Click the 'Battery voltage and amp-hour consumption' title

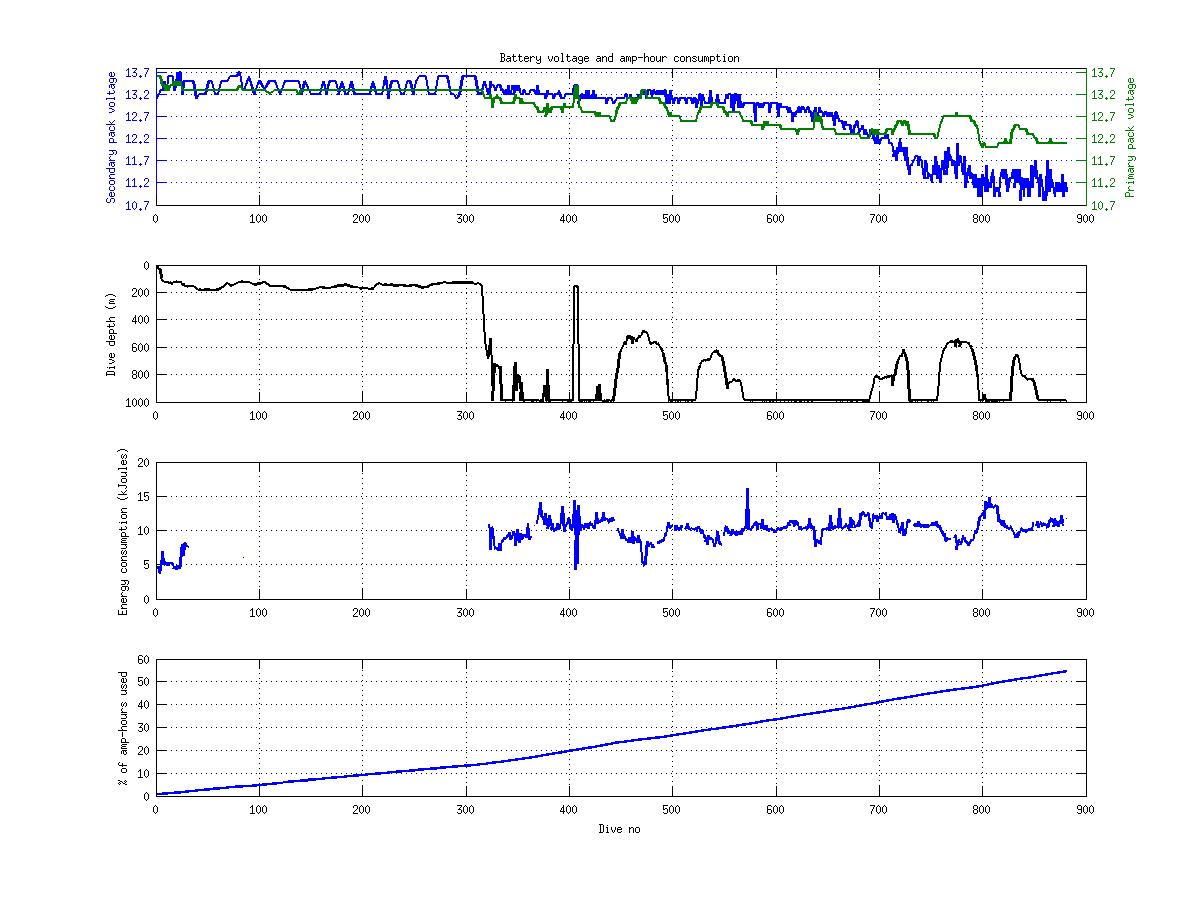tap(620, 58)
